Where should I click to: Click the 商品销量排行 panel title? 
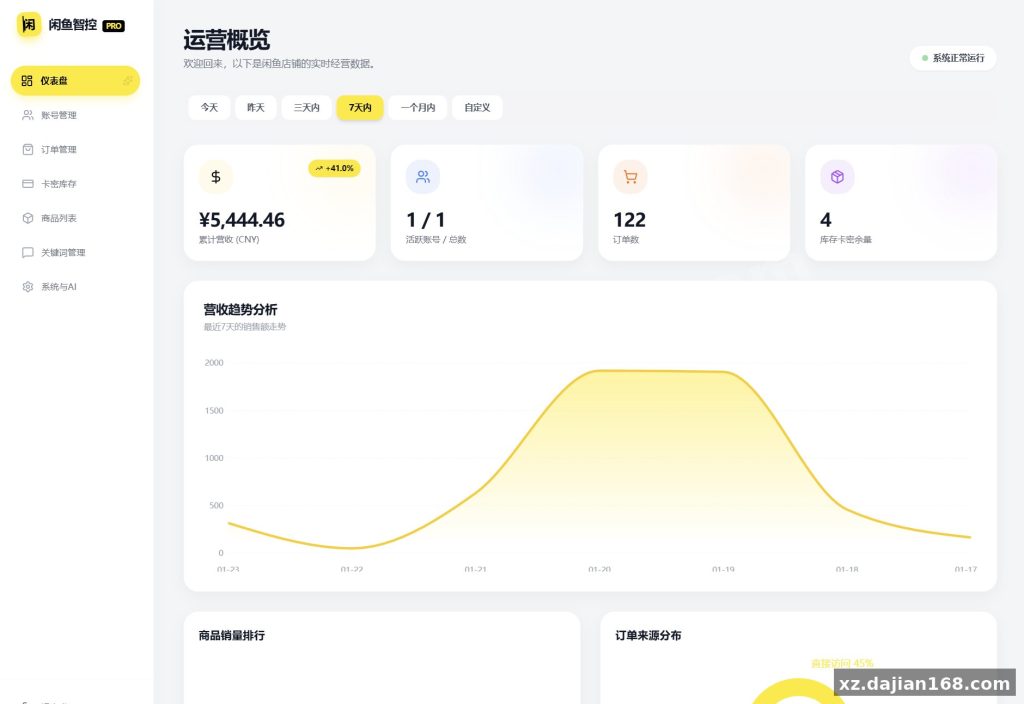point(232,635)
